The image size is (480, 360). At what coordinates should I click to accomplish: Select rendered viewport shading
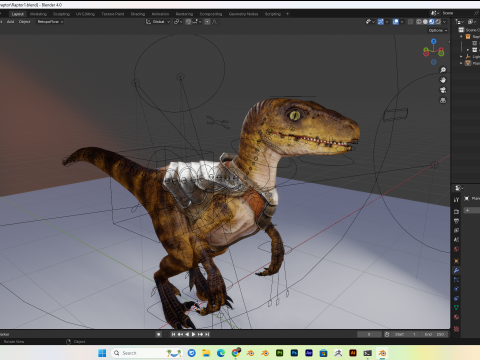coord(438,22)
